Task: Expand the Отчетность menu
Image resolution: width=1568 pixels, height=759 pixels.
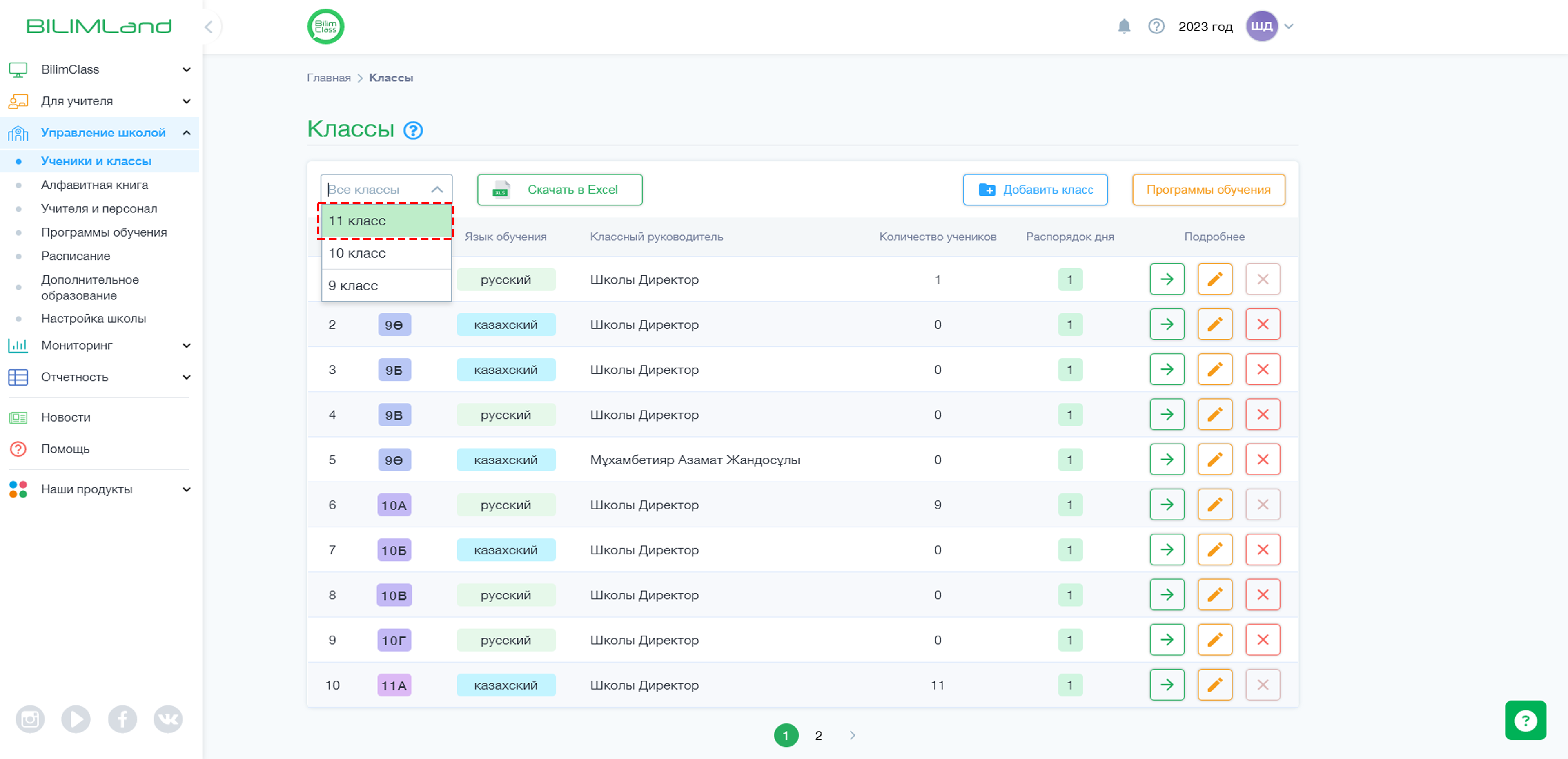Action: tap(186, 377)
